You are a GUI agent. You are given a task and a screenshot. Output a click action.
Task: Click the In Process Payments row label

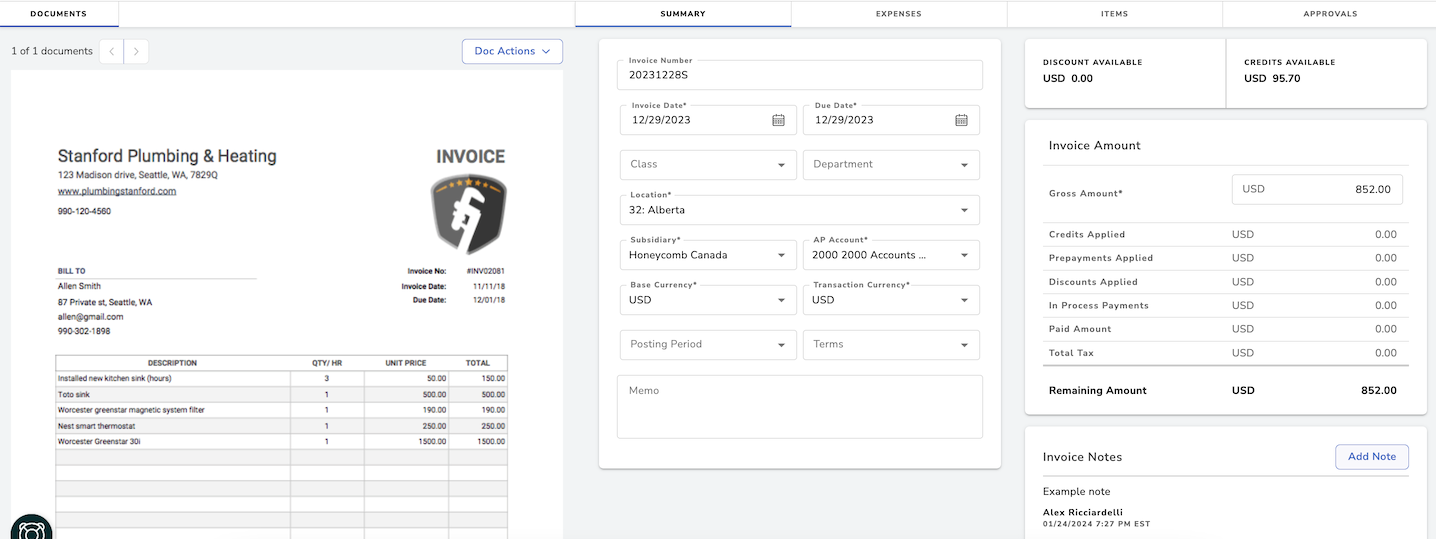point(1099,306)
